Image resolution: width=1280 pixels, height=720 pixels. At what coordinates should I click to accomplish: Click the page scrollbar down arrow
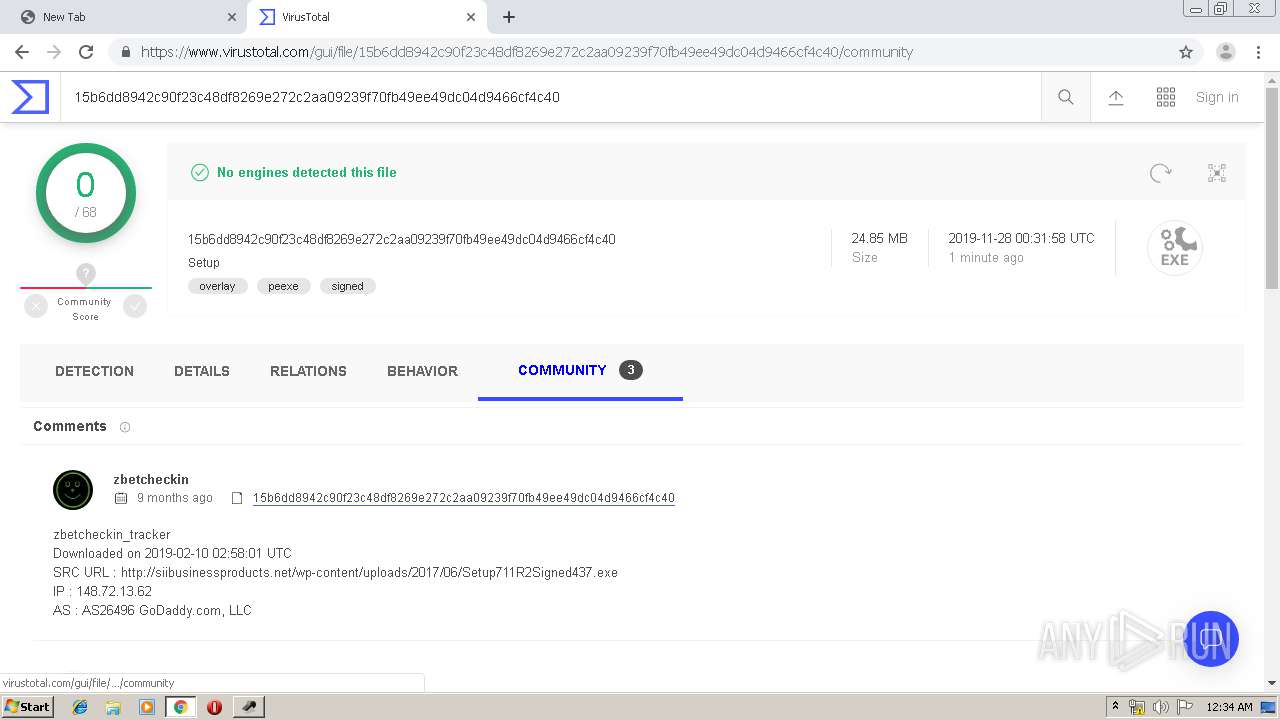tap(1272, 683)
